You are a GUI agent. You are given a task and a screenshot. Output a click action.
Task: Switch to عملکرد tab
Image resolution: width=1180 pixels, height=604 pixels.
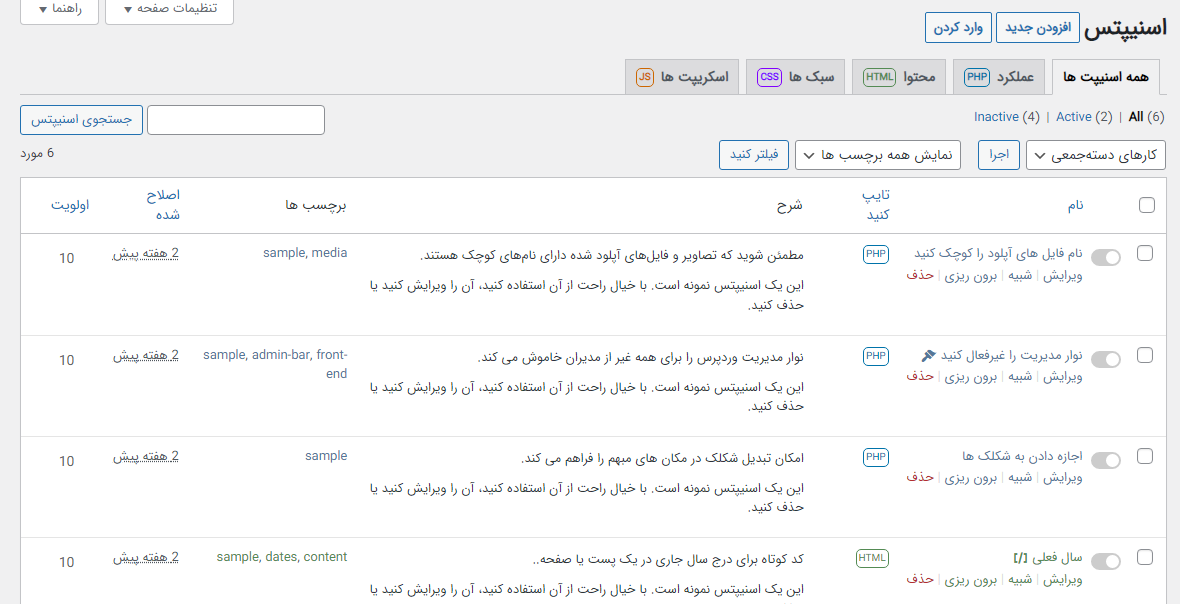click(x=999, y=77)
